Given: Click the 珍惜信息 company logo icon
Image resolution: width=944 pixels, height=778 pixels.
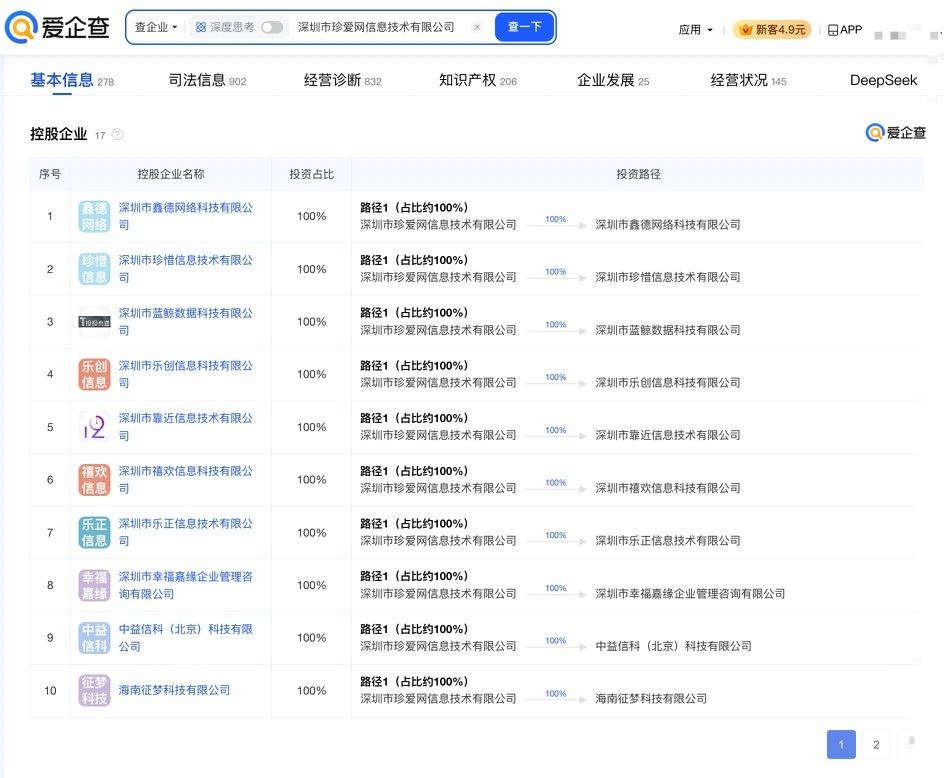Looking at the screenshot, I should tap(95, 269).
